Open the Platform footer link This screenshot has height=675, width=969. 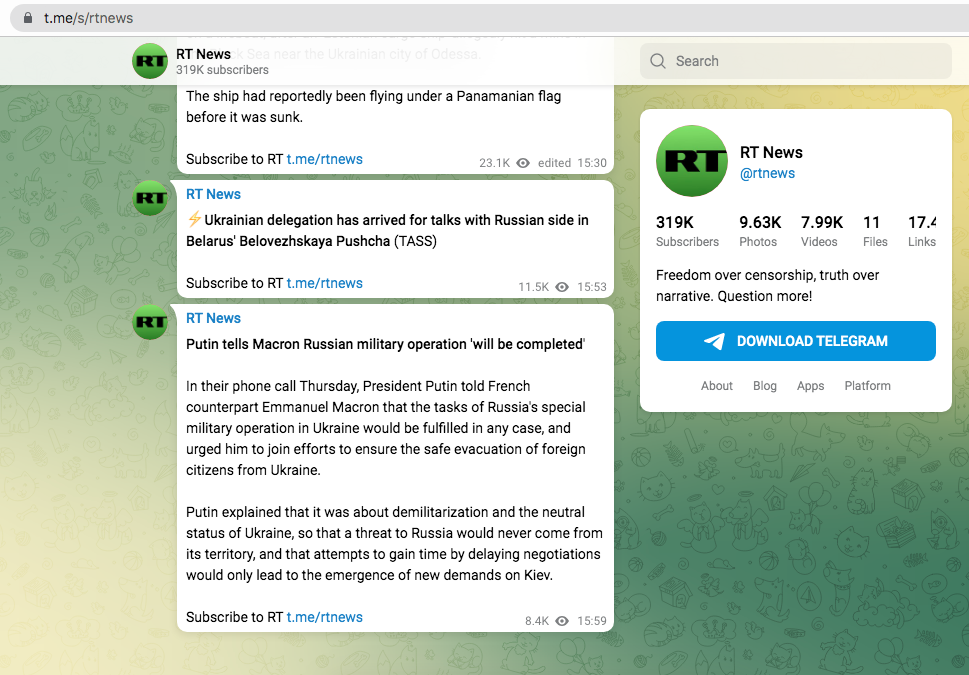(868, 386)
